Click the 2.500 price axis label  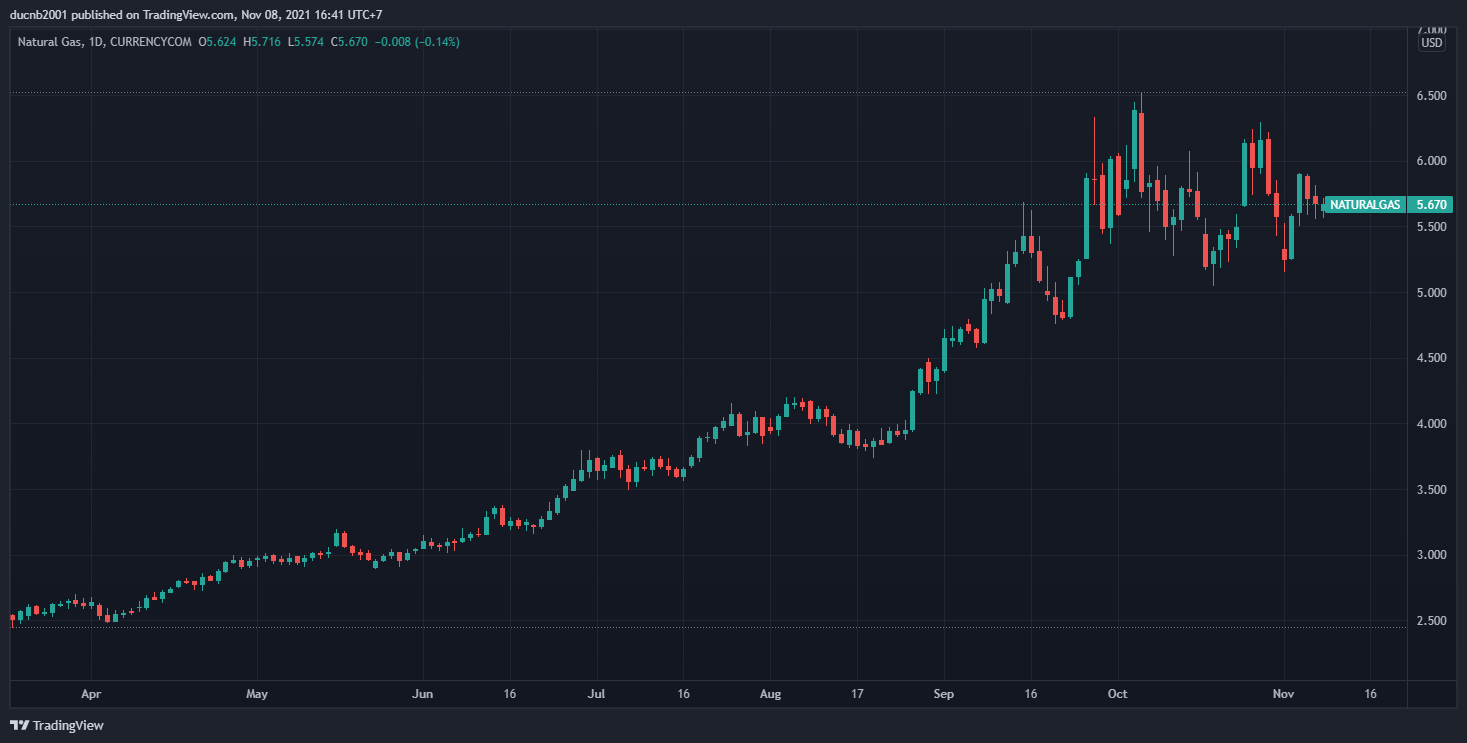pos(1434,621)
